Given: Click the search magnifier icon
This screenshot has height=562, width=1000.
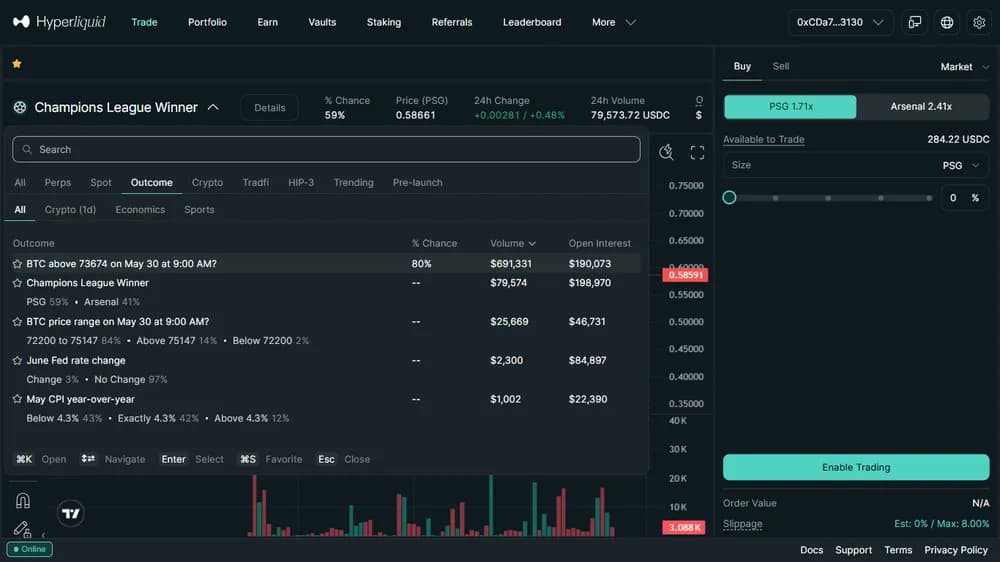Looking at the screenshot, I should [x=27, y=149].
